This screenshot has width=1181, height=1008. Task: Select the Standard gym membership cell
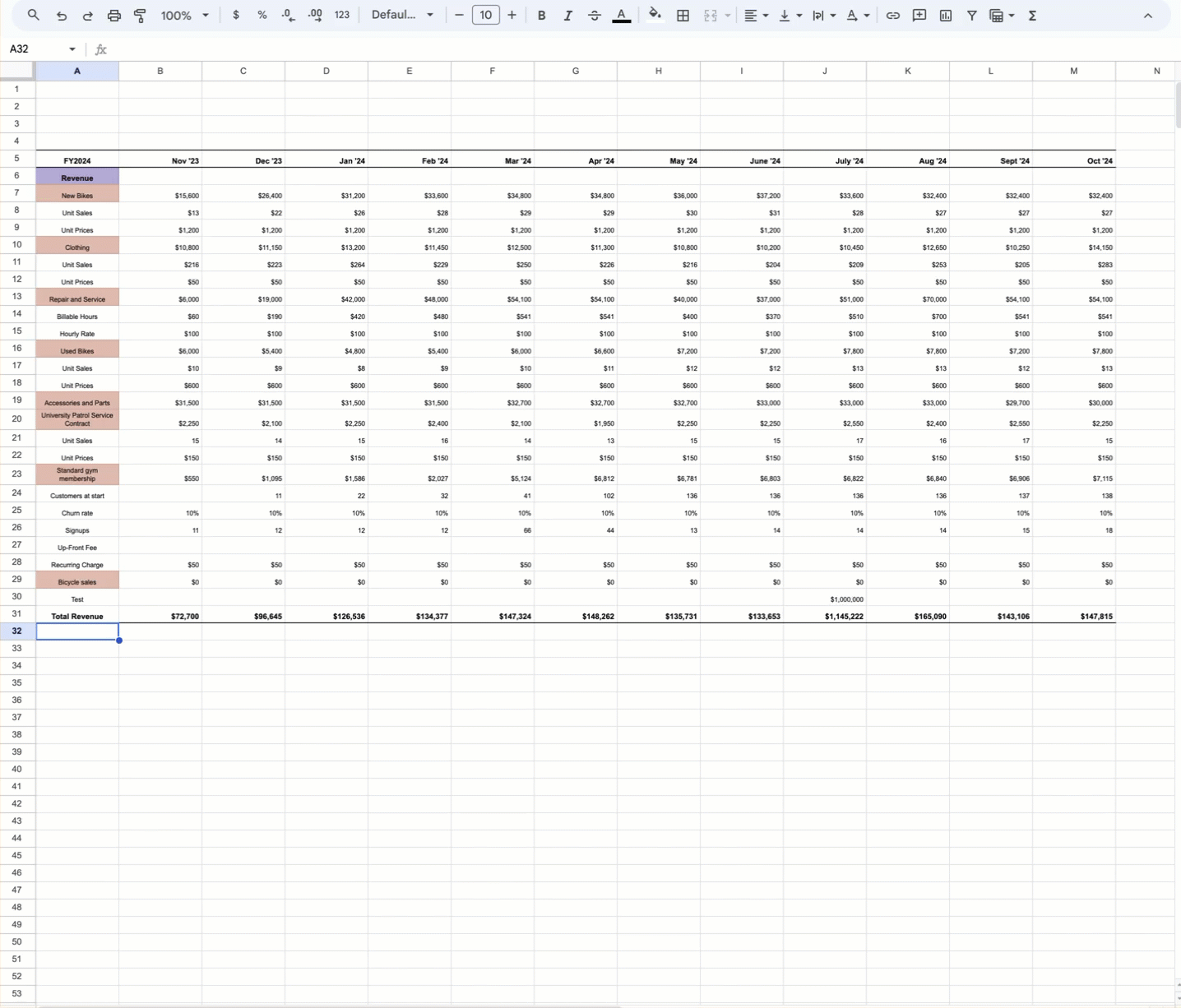[x=77, y=474]
